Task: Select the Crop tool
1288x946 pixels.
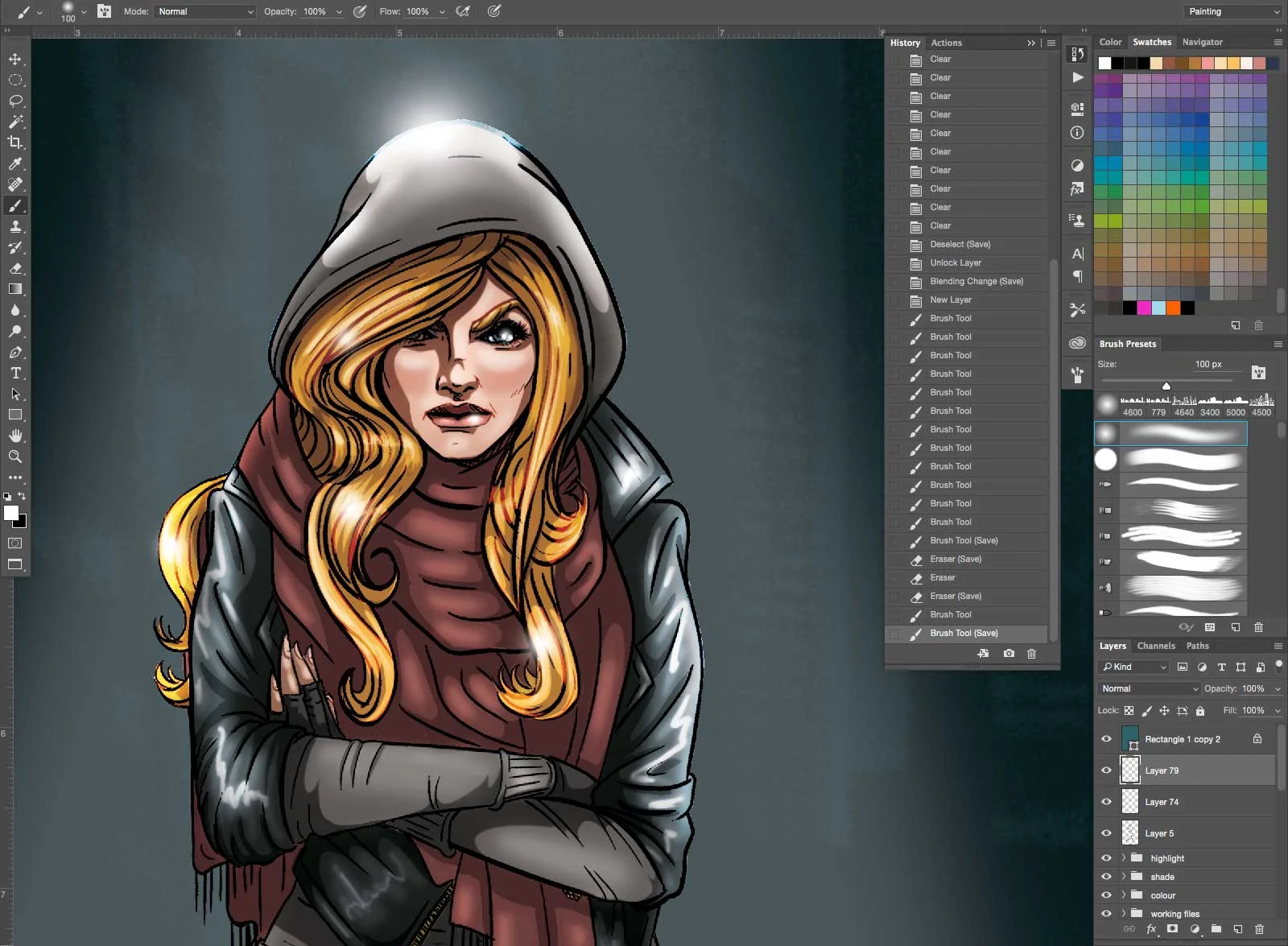Action: (15, 143)
